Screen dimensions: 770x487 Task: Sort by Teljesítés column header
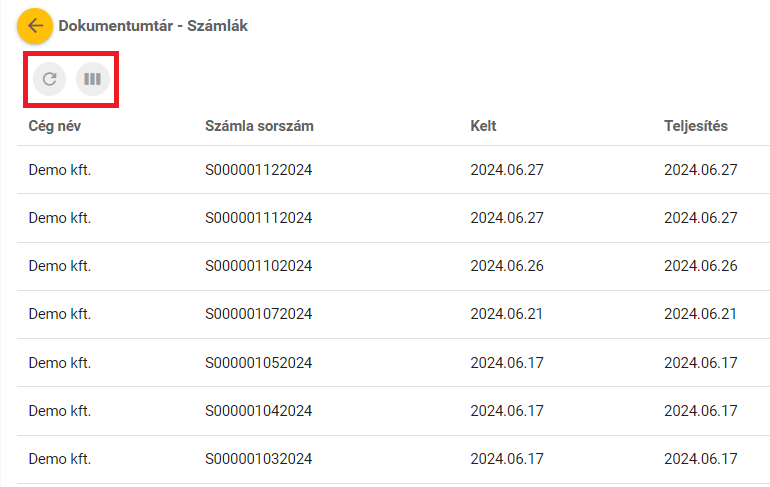(695, 126)
